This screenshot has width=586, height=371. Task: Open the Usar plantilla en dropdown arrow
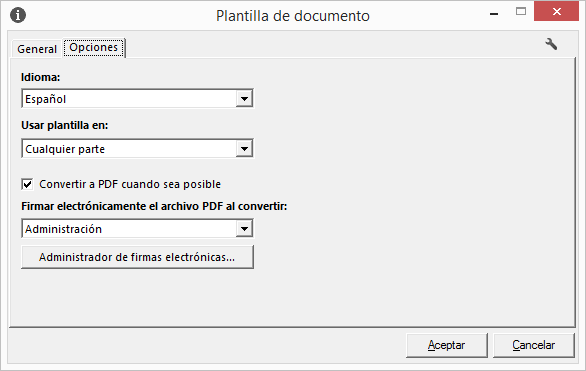244,149
